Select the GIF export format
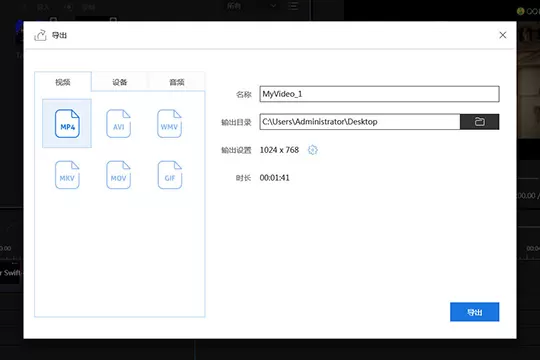The height and width of the screenshot is (360, 540). 170,175
